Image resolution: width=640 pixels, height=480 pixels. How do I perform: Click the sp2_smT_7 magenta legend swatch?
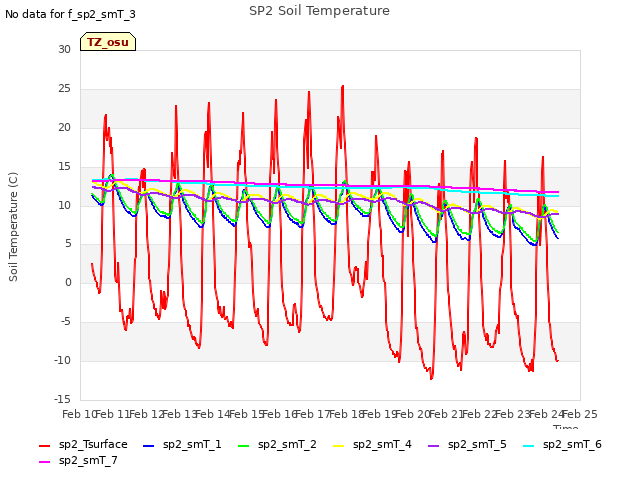[44, 462]
